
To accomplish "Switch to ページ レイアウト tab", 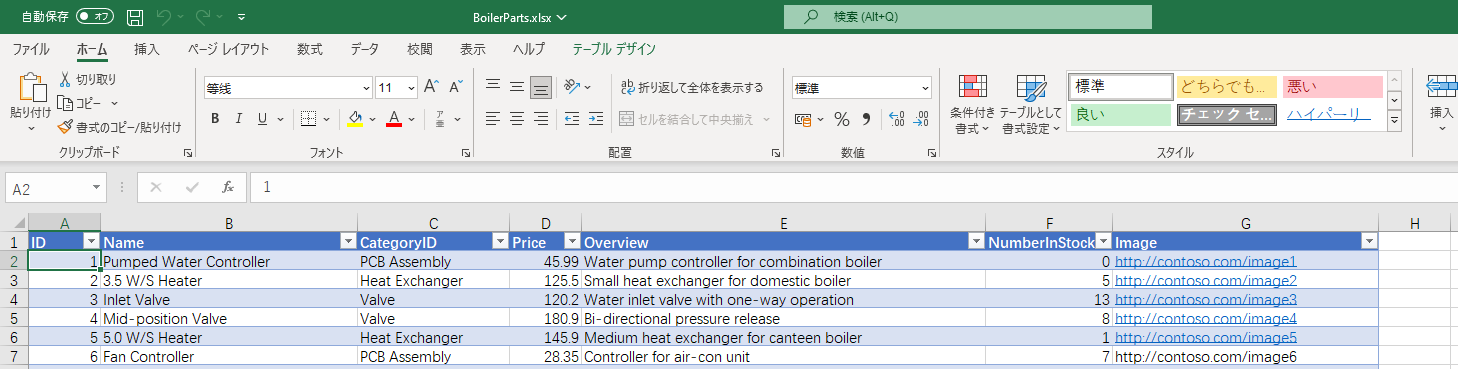I will tap(229, 48).
